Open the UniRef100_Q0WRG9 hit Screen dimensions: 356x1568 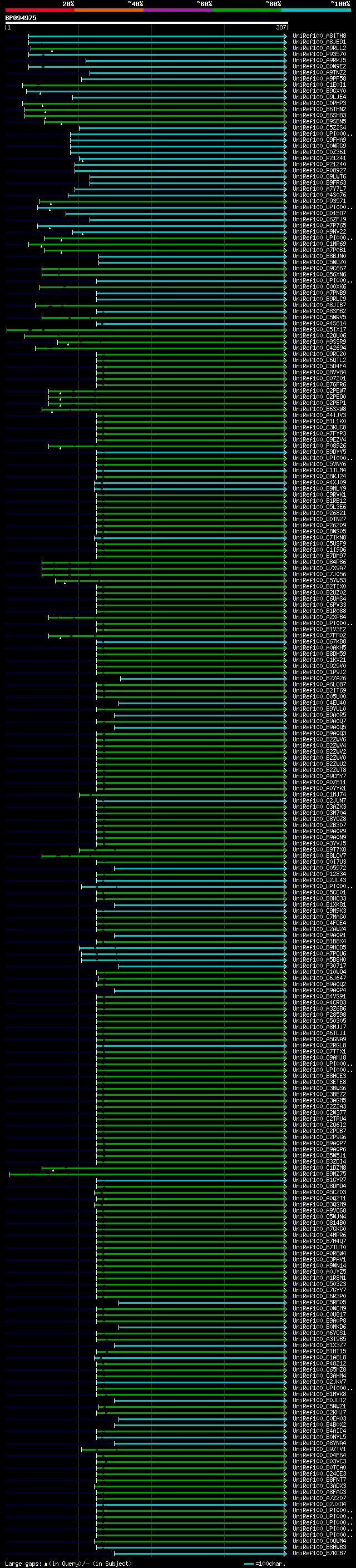(319, 146)
